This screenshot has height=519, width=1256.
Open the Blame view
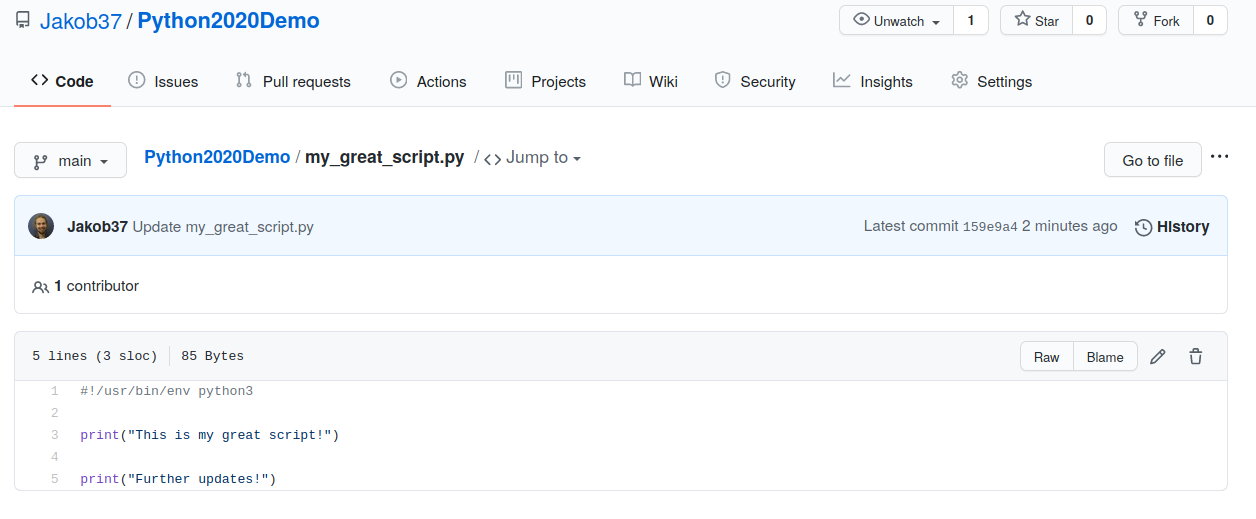(1105, 357)
